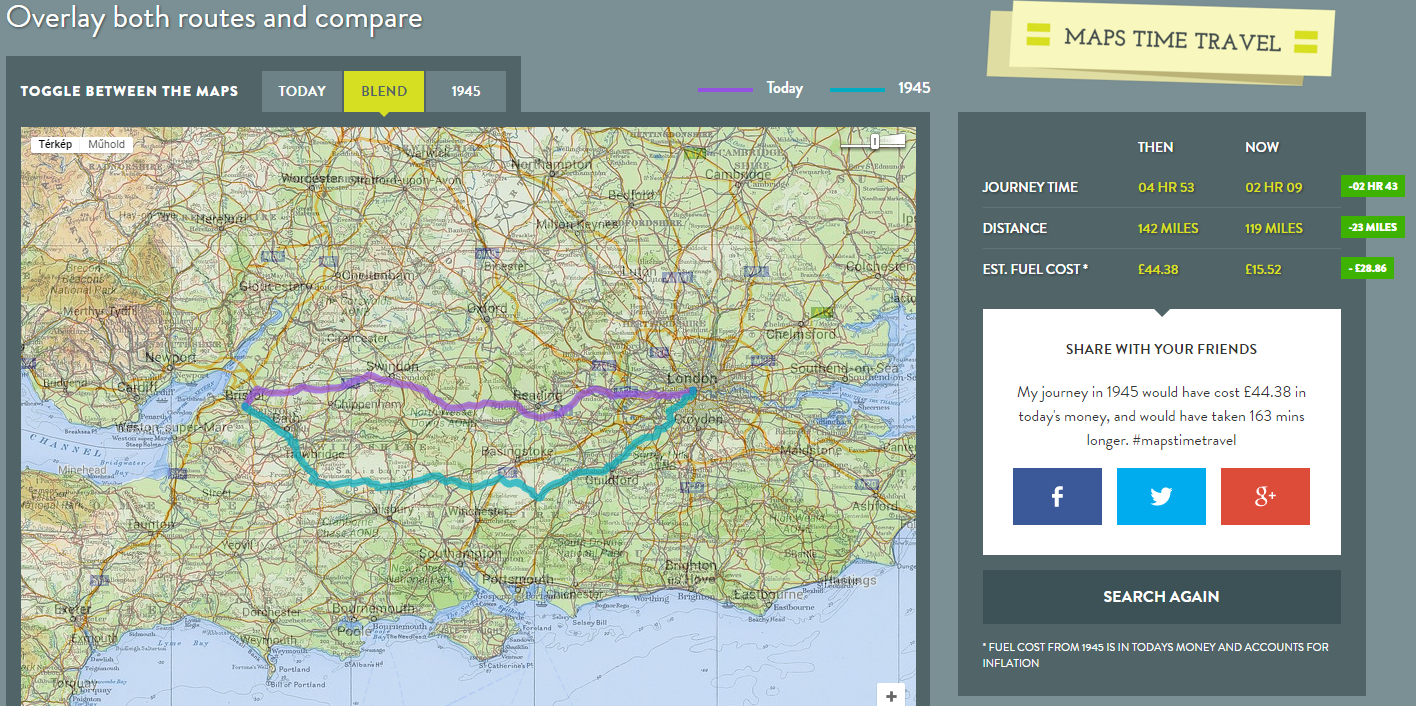
Task: Share journey via the Twitter bird icon
Action: [1161, 497]
